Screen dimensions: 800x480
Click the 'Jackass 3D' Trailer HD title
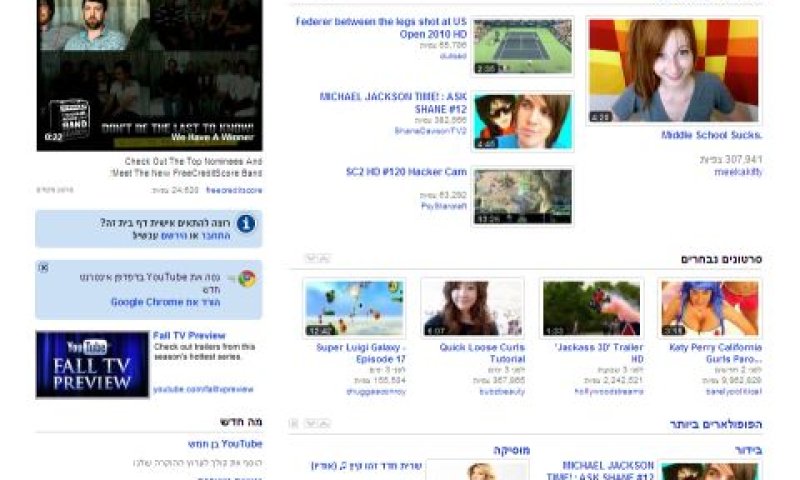tap(599, 353)
